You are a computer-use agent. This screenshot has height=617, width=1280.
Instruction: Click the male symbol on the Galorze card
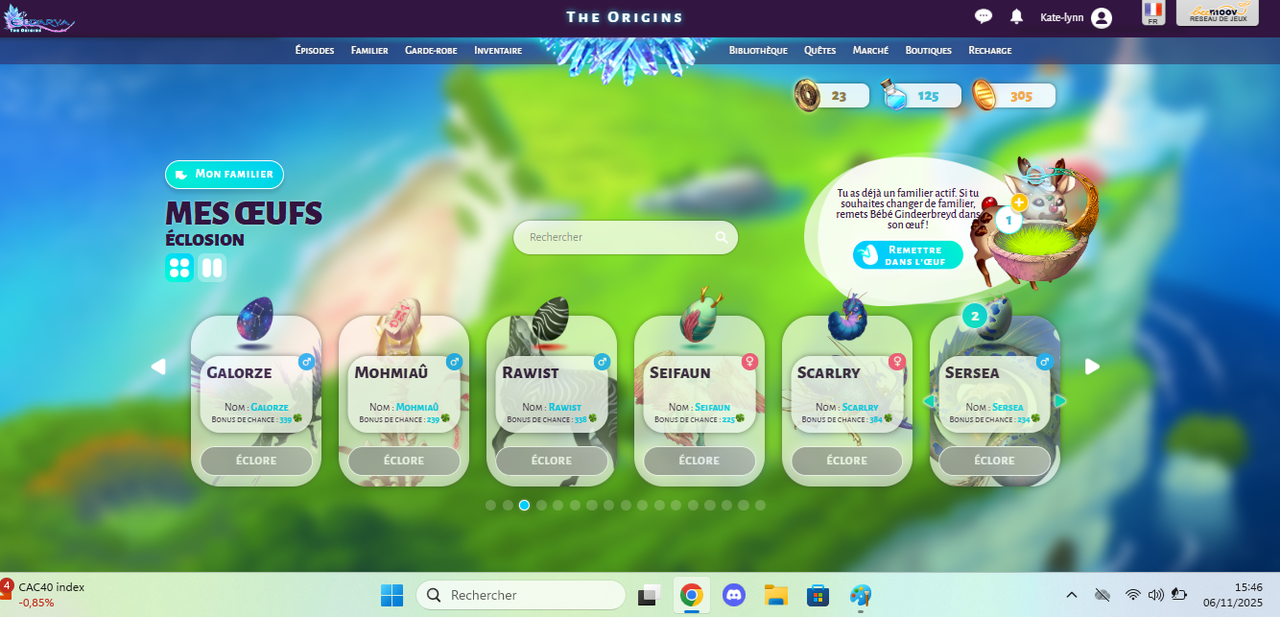(307, 361)
